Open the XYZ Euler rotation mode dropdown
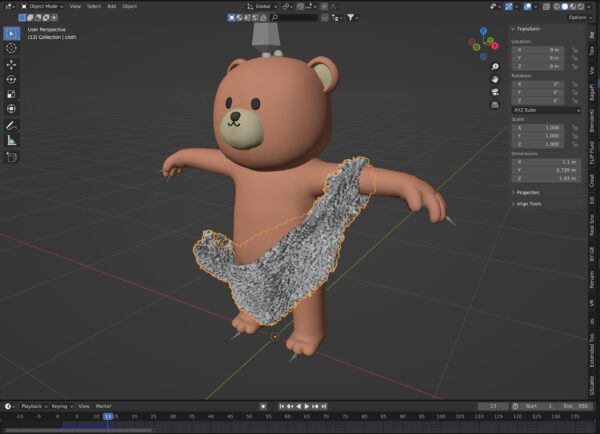The image size is (600, 434). point(546,110)
